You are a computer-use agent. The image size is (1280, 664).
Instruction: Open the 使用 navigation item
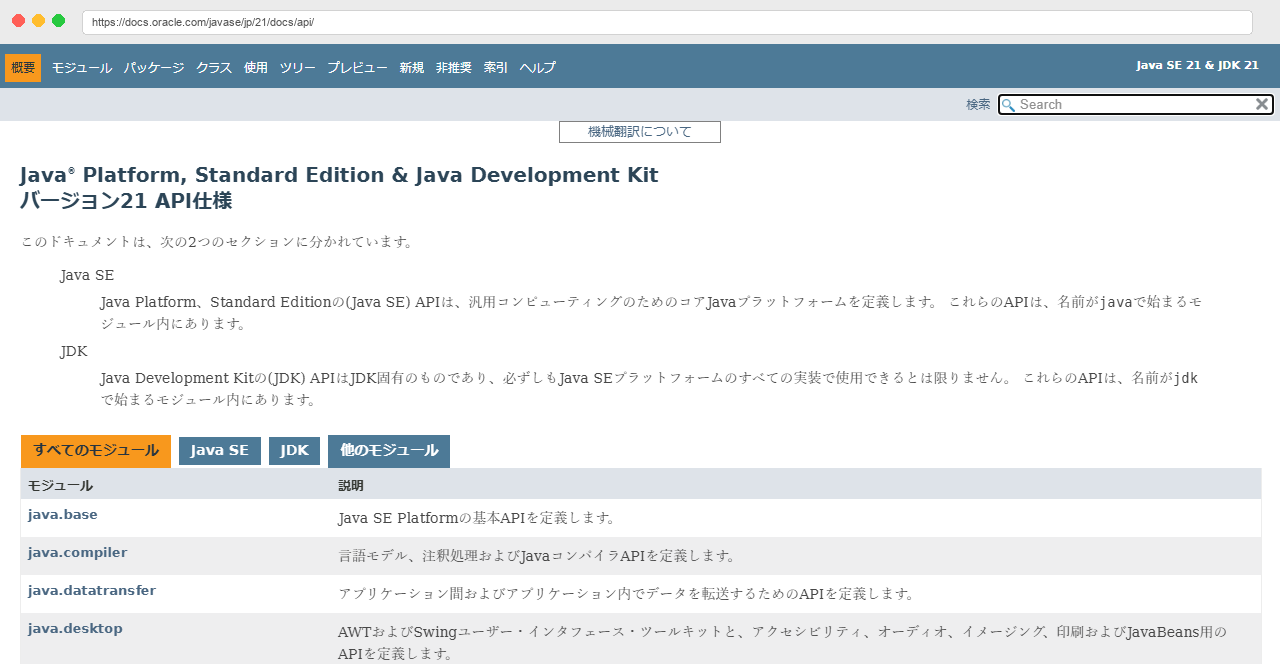pyautogui.click(x=256, y=68)
